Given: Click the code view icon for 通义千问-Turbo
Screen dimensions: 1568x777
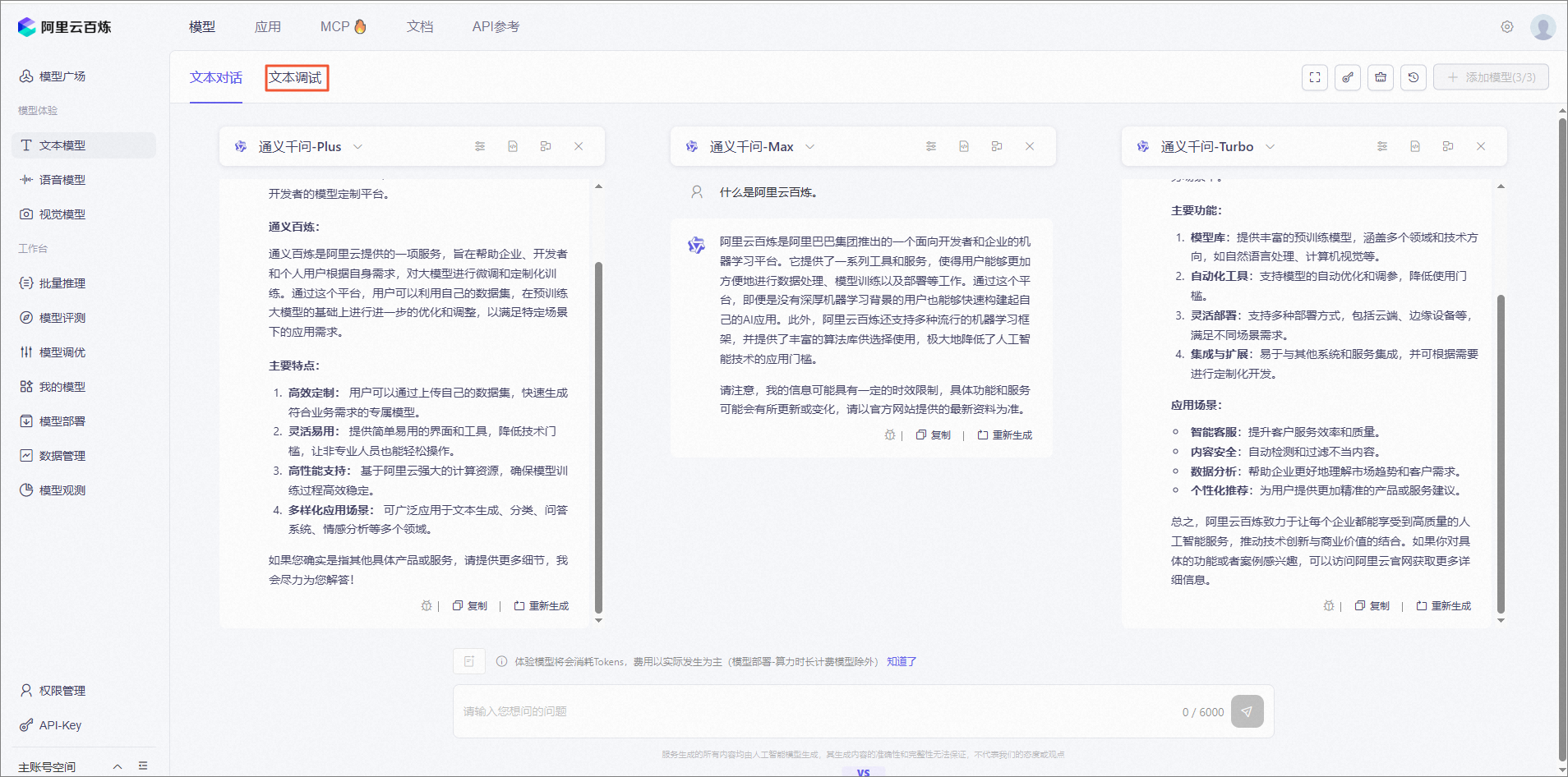Looking at the screenshot, I should pos(1415,146).
